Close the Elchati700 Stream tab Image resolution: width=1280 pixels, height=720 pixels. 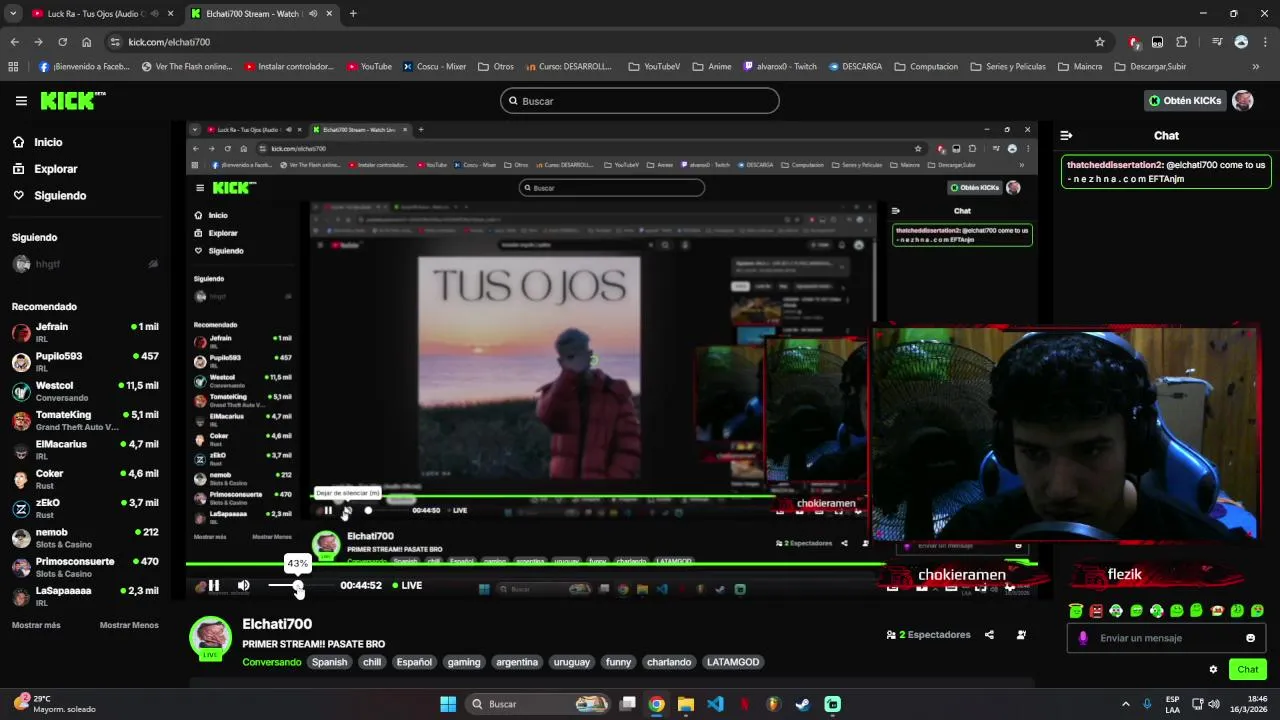pos(331,14)
